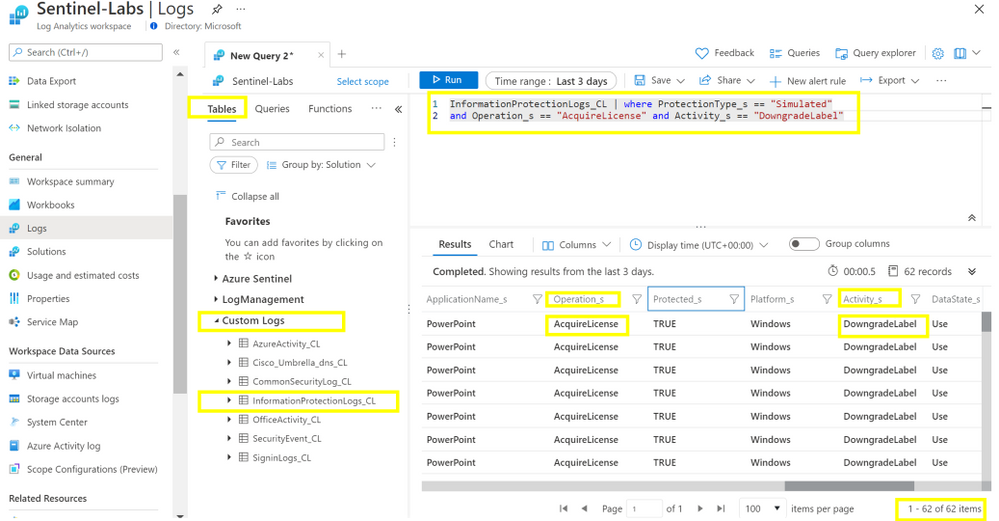Click results vertical scrollbar thumb
Viewport: 999px width, 521px height.
(x=986, y=322)
